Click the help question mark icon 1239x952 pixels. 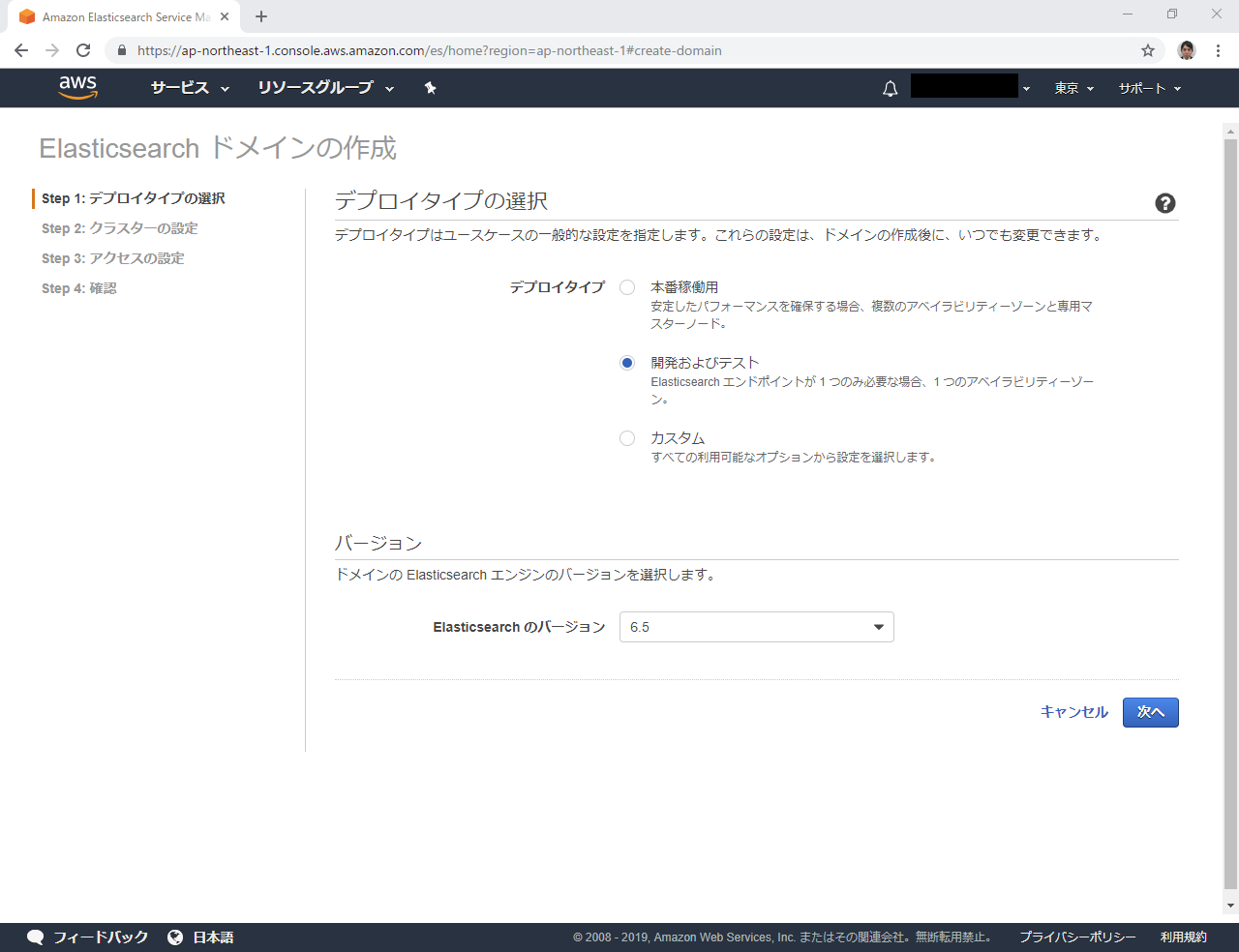point(1165,203)
